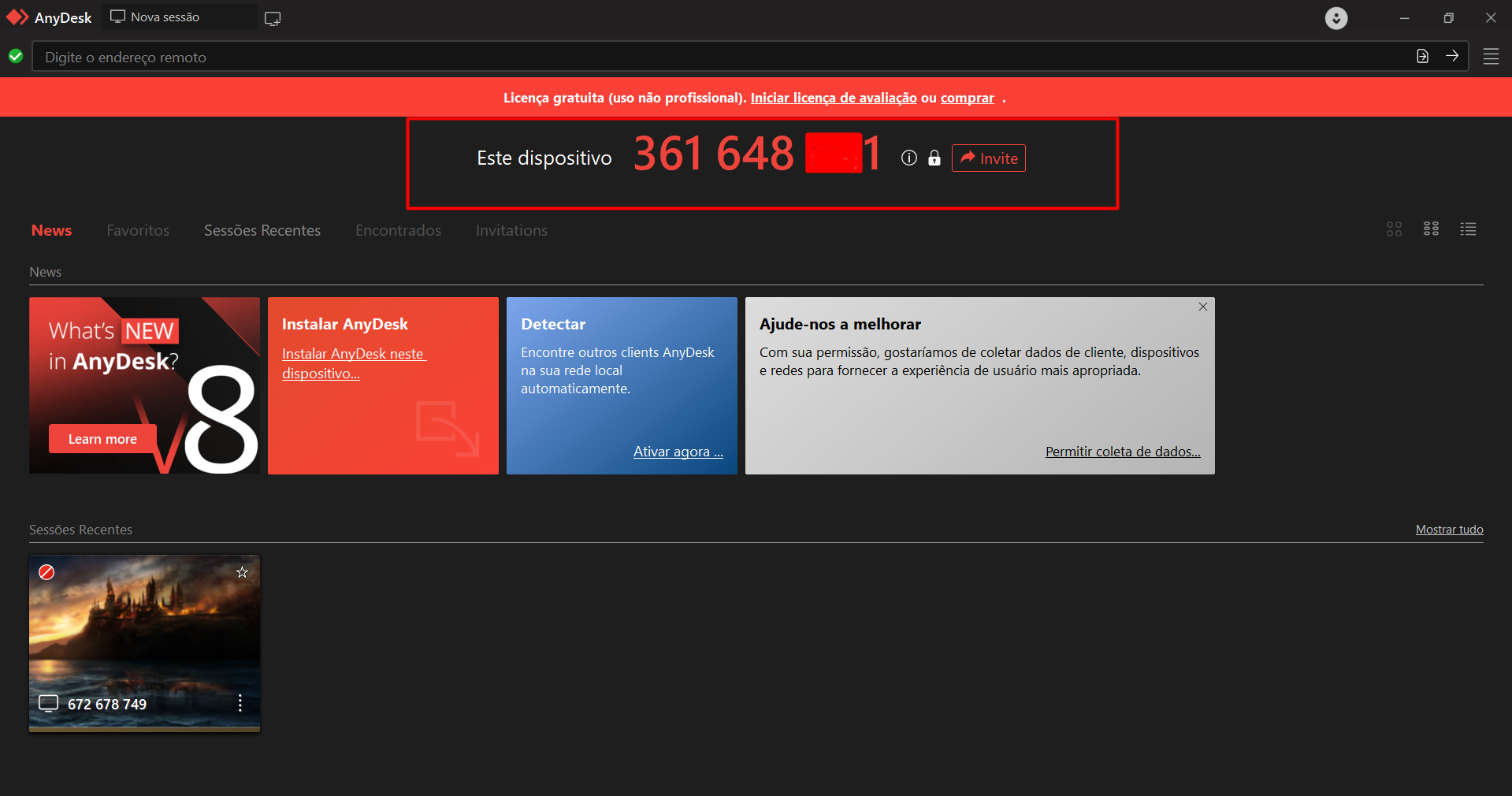Click Mostrar tudo link

[1449, 530]
